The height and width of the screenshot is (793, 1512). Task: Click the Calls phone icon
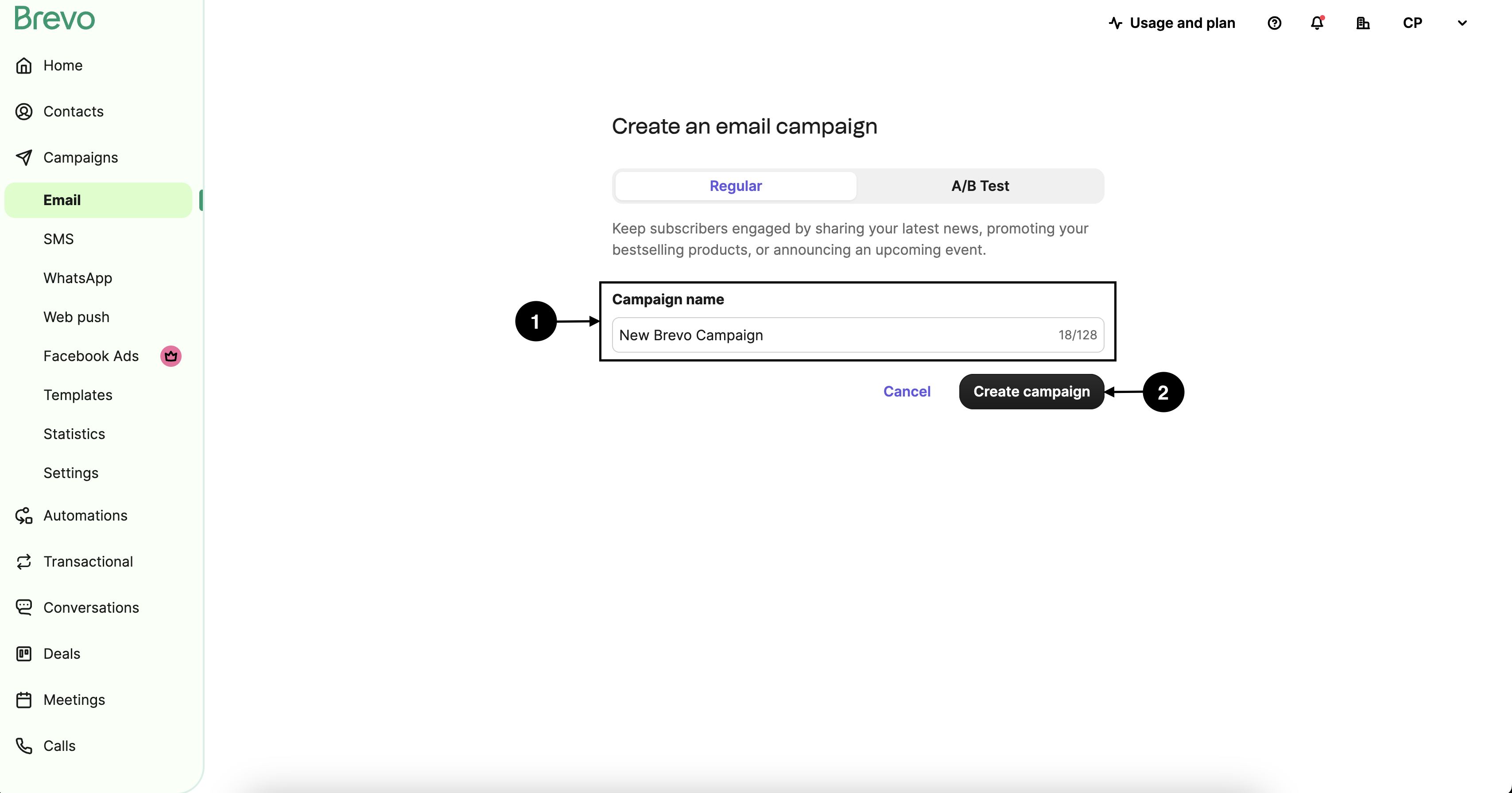coord(23,746)
